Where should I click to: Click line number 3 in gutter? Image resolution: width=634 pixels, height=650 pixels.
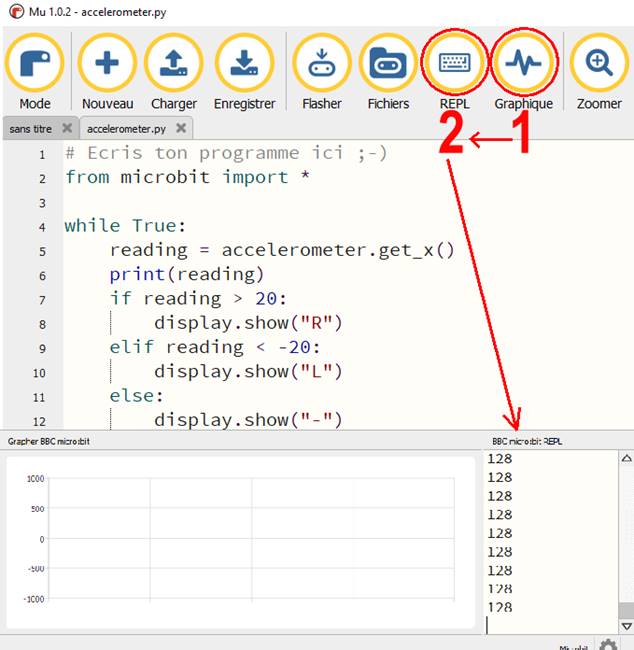click(42, 204)
